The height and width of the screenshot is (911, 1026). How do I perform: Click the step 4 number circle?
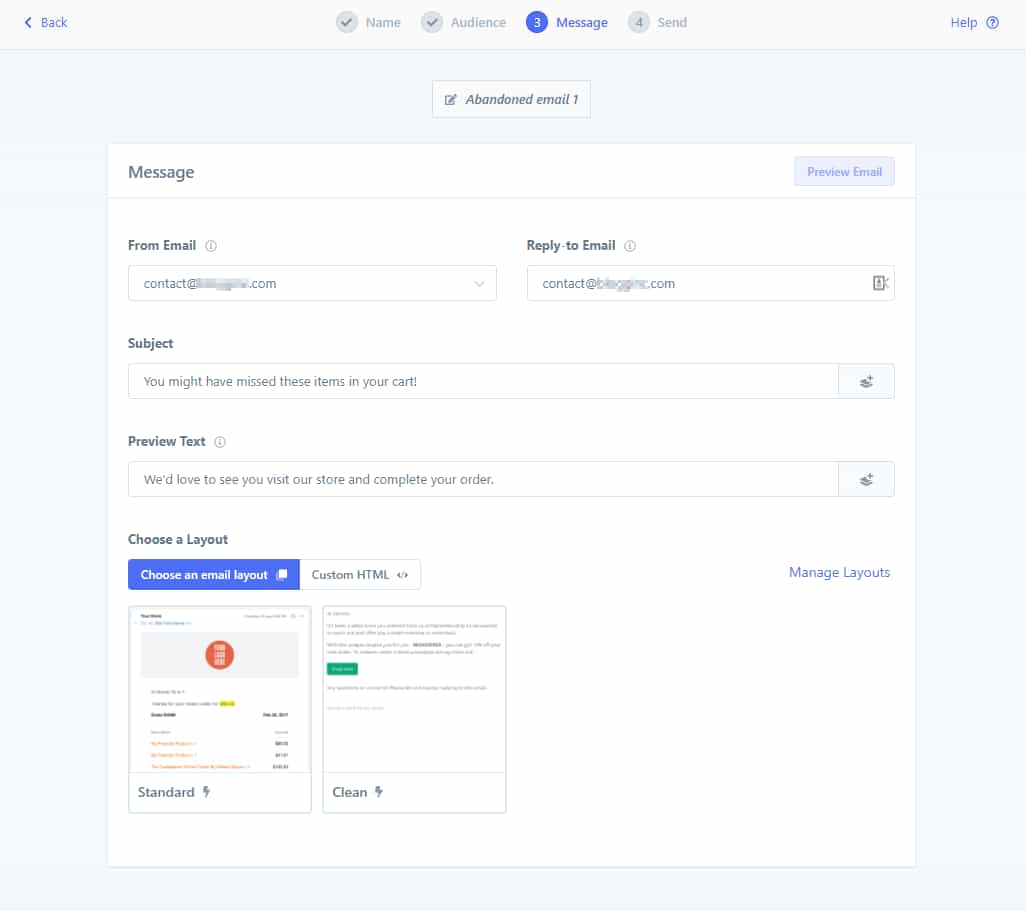639,22
